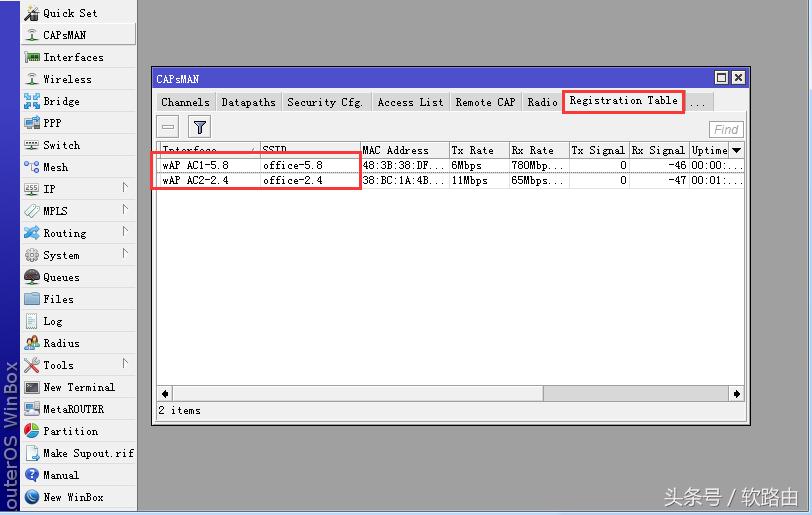Open Queues in the sidebar
The width and height of the screenshot is (812, 515).
point(61,277)
